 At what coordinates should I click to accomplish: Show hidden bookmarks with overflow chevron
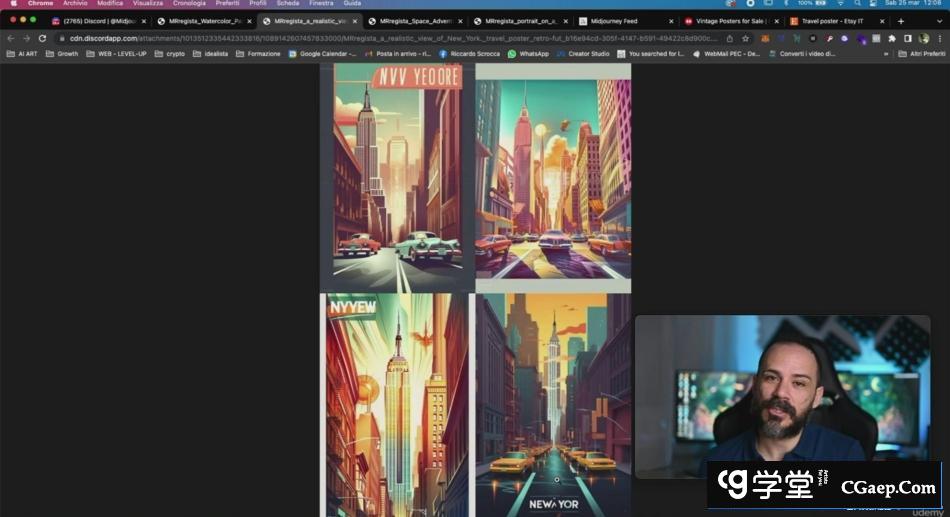tap(886, 54)
